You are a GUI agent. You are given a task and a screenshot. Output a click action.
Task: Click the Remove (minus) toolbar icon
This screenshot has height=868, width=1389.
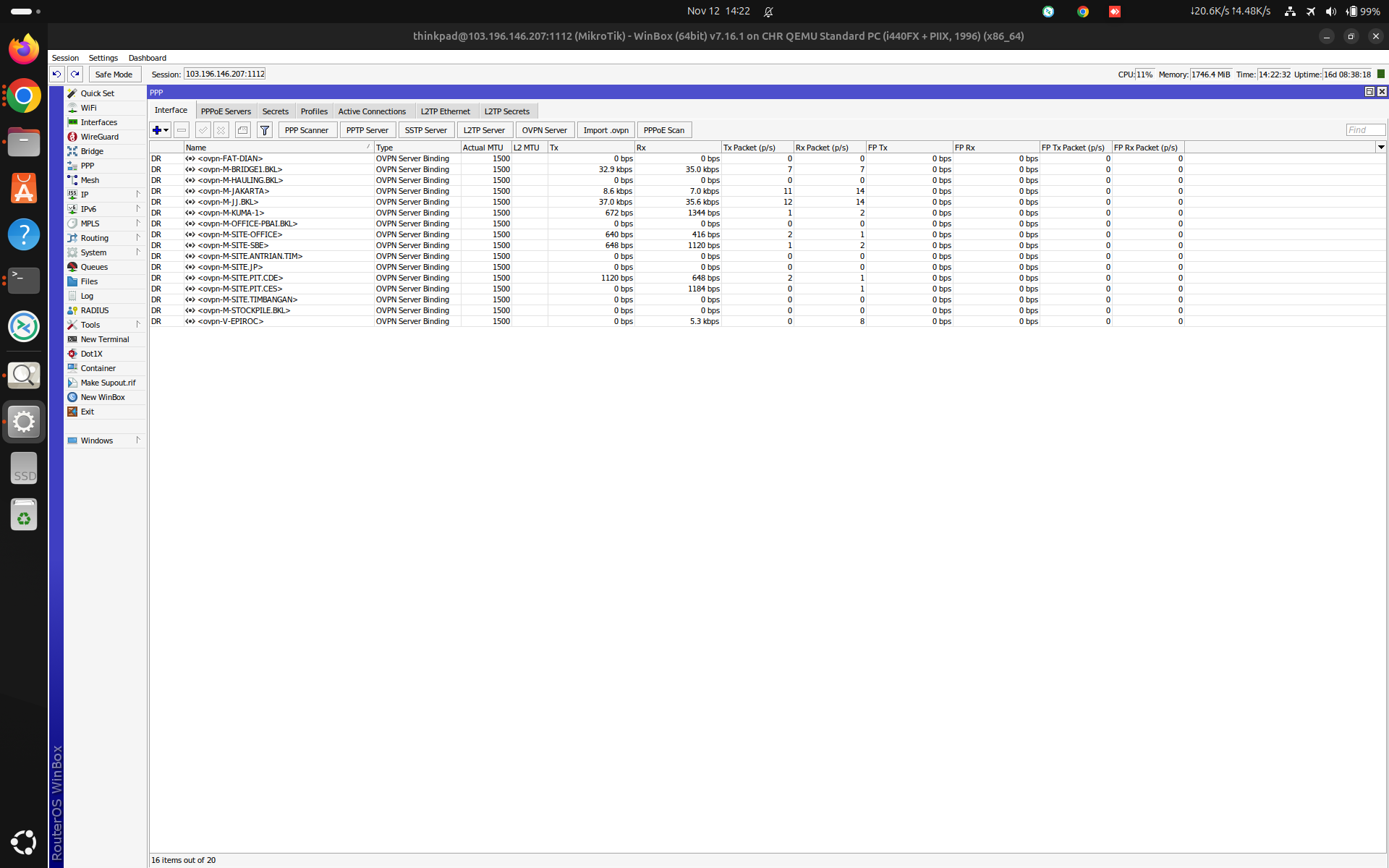tap(182, 130)
